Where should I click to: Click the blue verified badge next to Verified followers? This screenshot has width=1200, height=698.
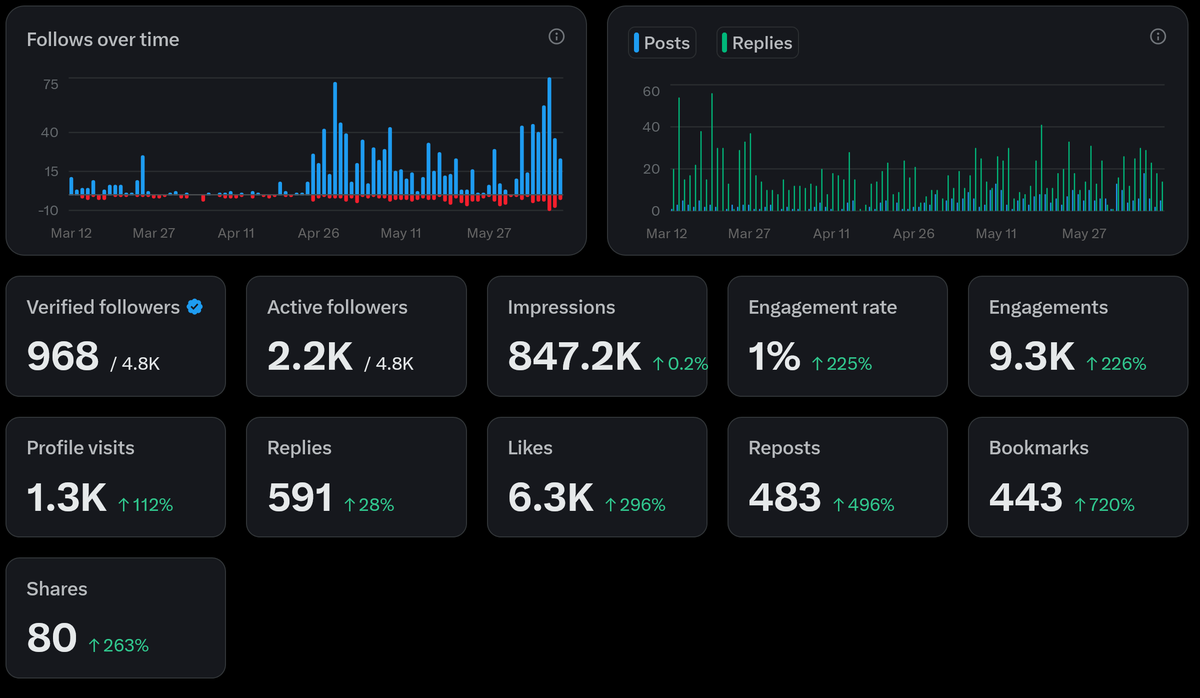pos(196,307)
